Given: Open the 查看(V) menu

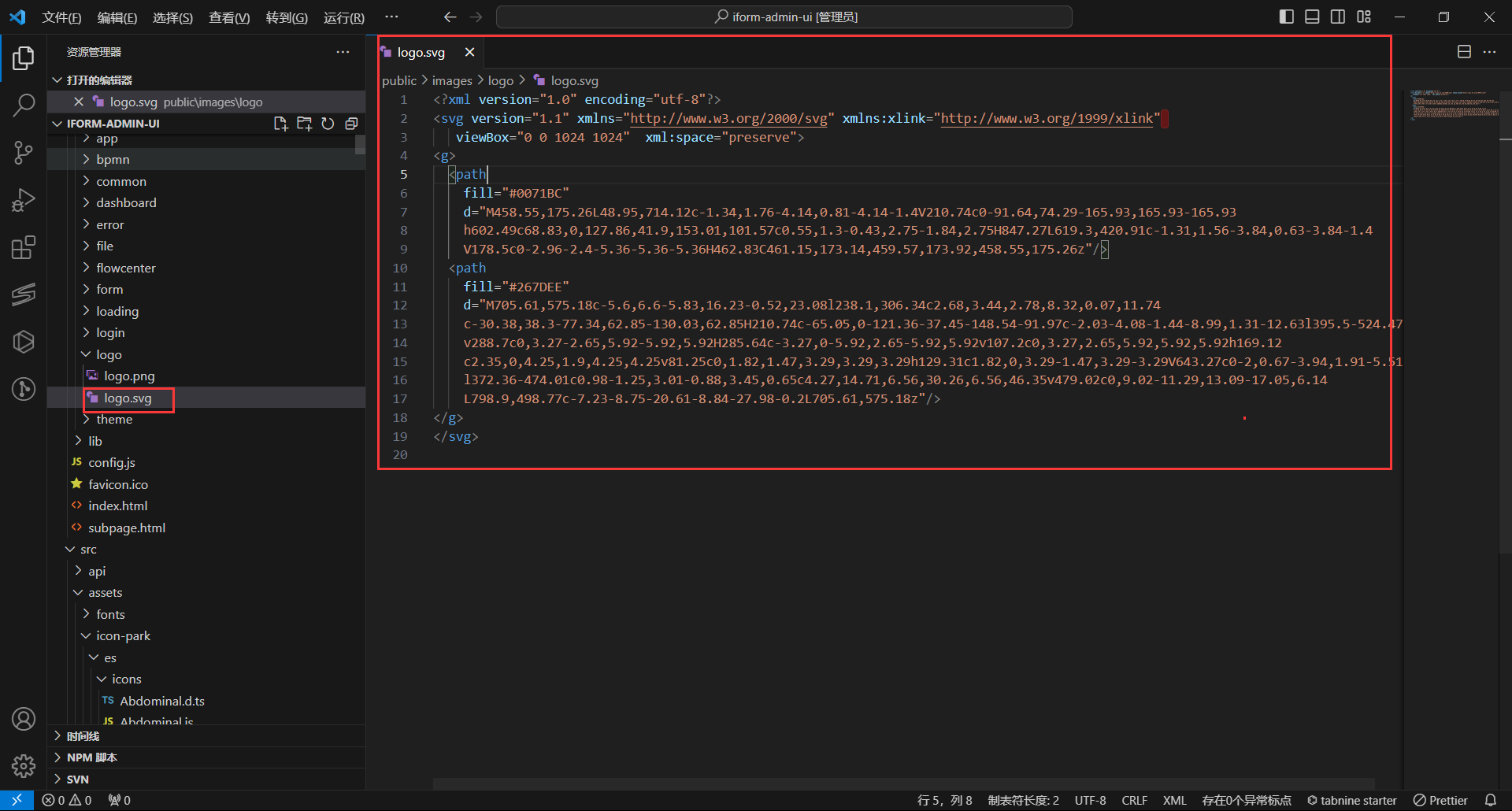Looking at the screenshot, I should tap(228, 17).
